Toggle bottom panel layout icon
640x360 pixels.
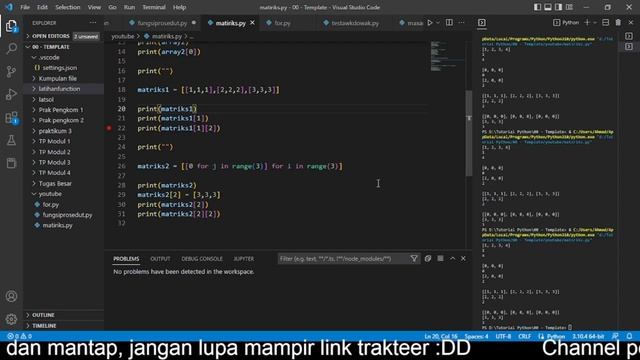(x=548, y=7)
